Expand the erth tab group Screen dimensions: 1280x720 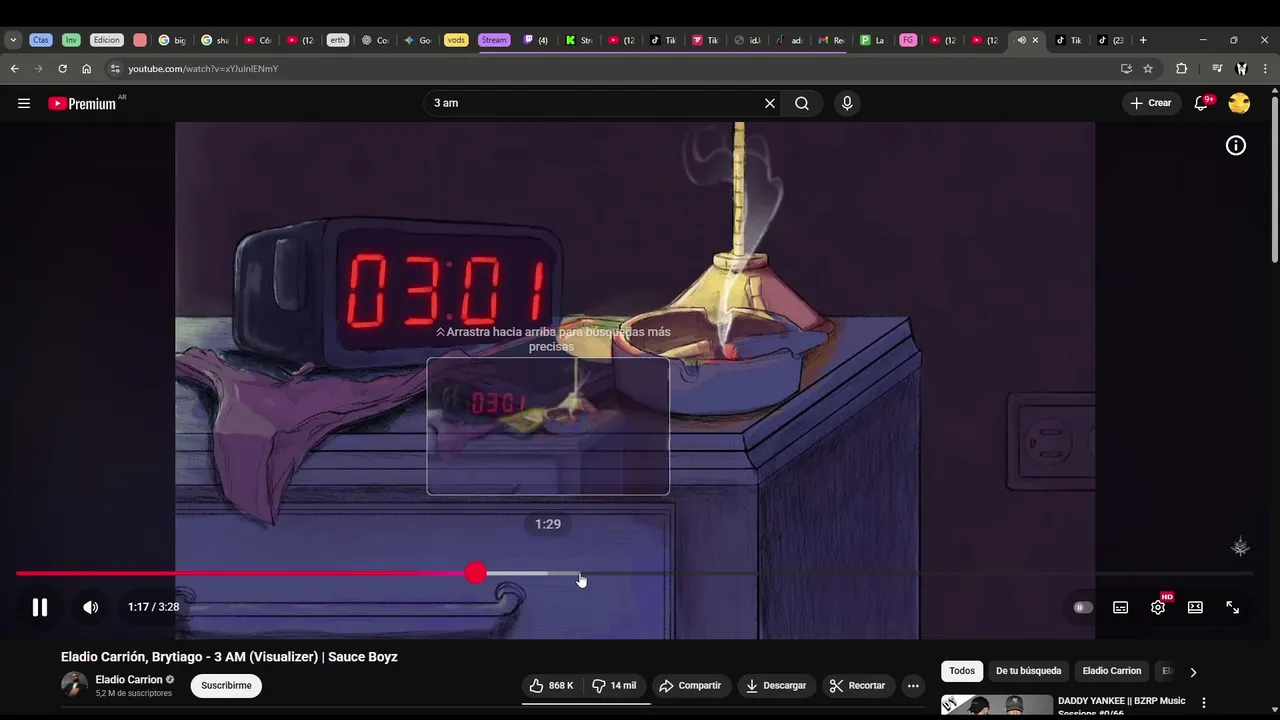[338, 40]
